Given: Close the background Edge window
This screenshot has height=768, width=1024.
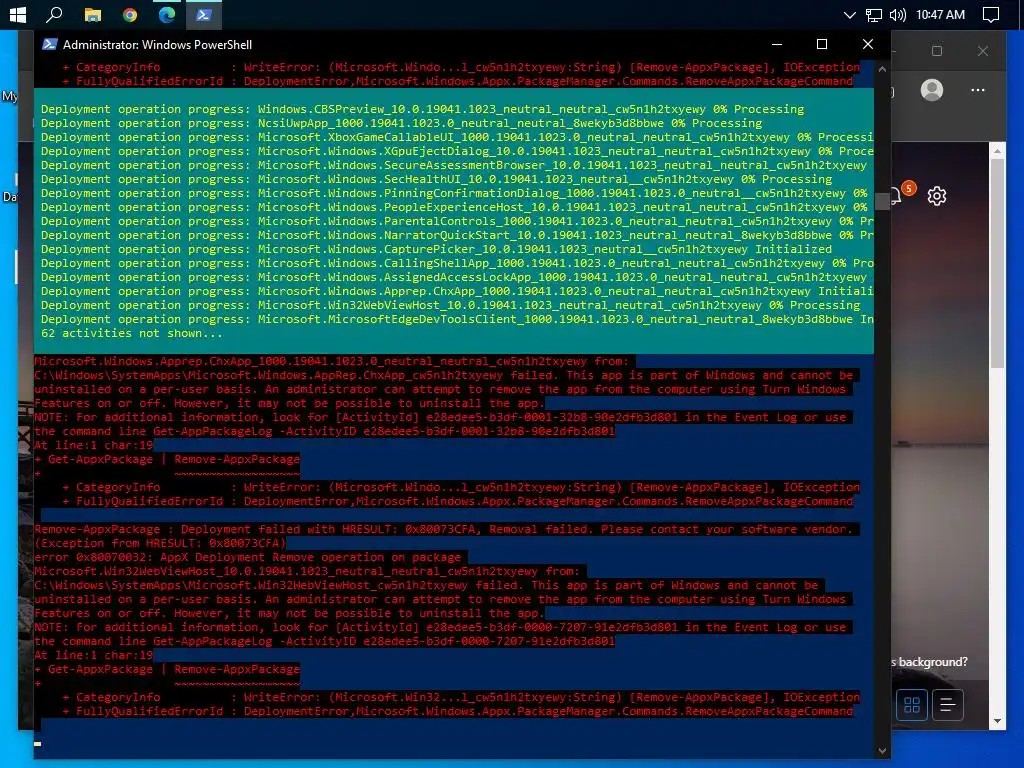Looking at the screenshot, I should pyautogui.click(x=983, y=51).
